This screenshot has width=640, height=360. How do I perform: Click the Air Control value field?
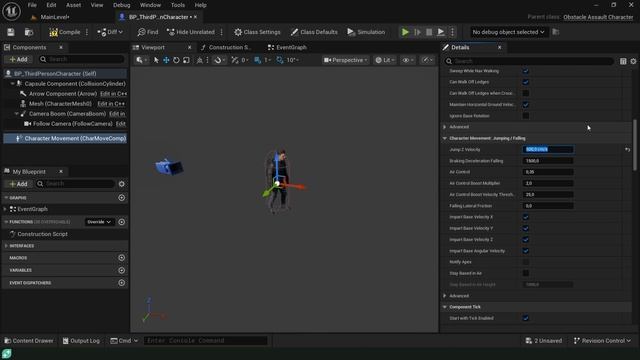pyautogui.click(x=548, y=172)
